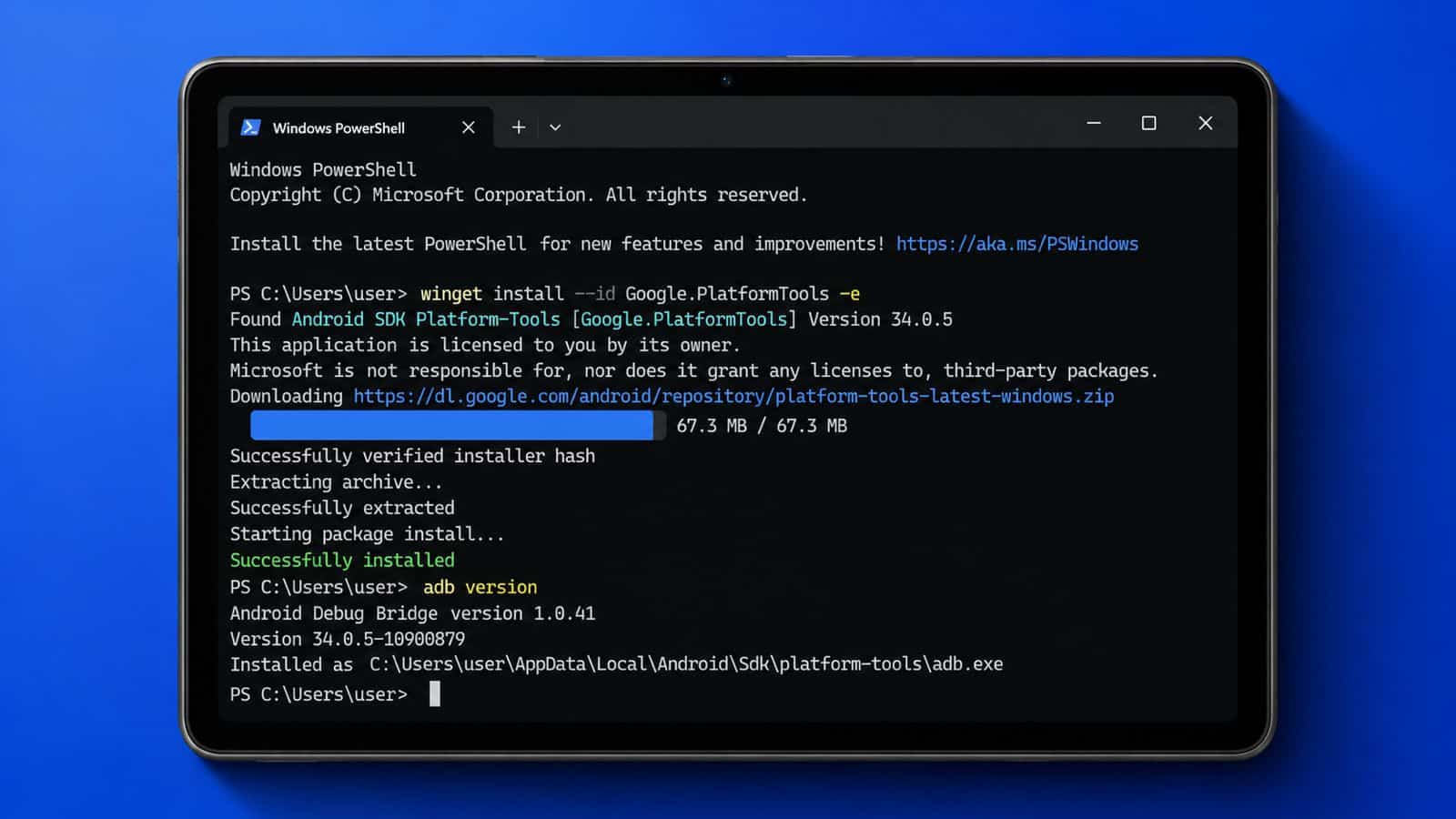Click the "Successfully extracted" line
This screenshot has width=1456, height=819.
coord(342,508)
